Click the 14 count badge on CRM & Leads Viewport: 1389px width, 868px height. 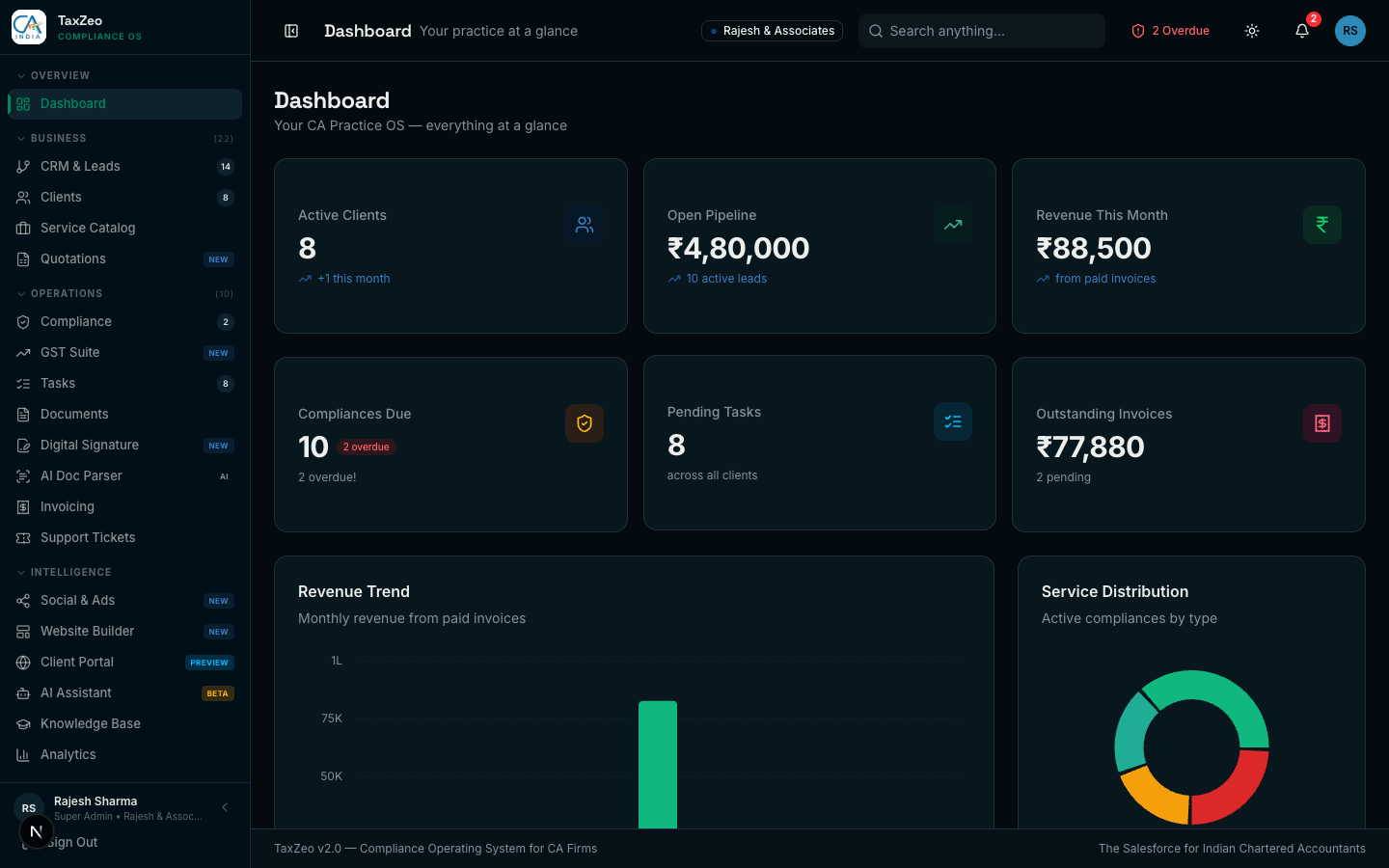[x=226, y=167]
